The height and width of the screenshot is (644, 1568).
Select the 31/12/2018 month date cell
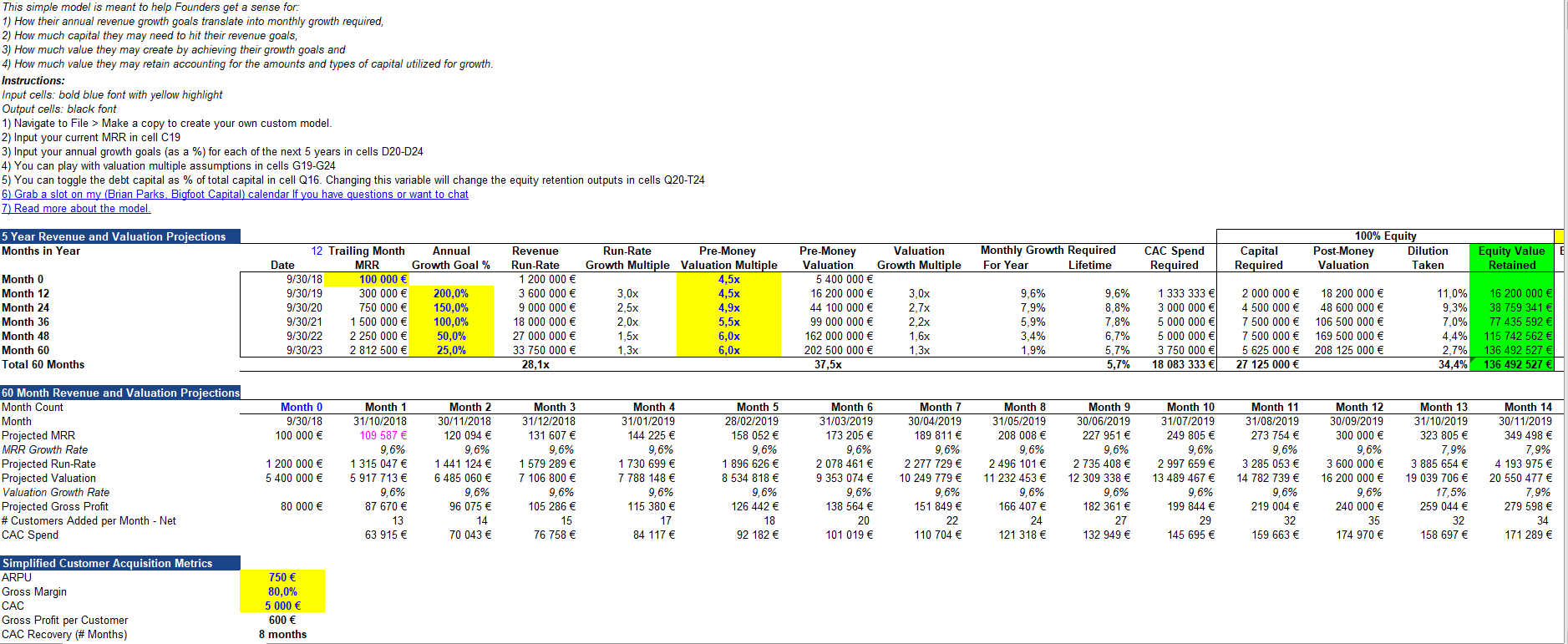point(549,421)
